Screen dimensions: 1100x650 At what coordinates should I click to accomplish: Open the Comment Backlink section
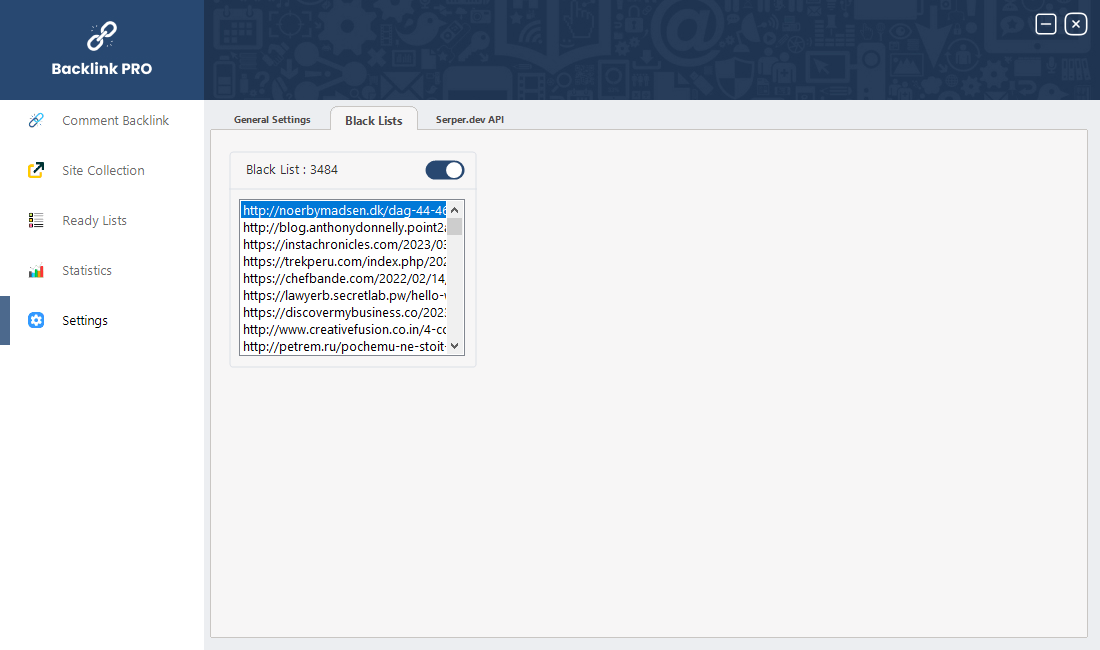coord(115,120)
